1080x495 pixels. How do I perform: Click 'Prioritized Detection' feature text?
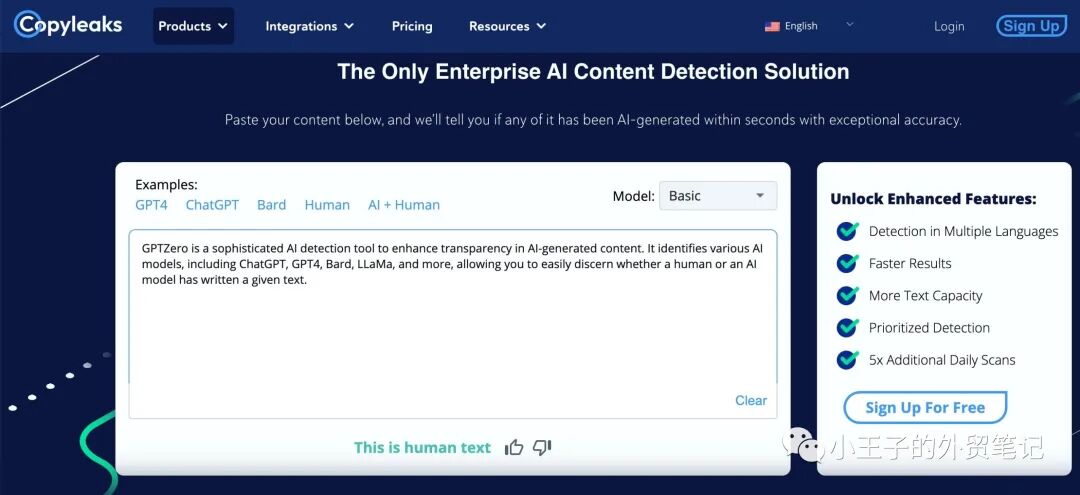click(929, 328)
